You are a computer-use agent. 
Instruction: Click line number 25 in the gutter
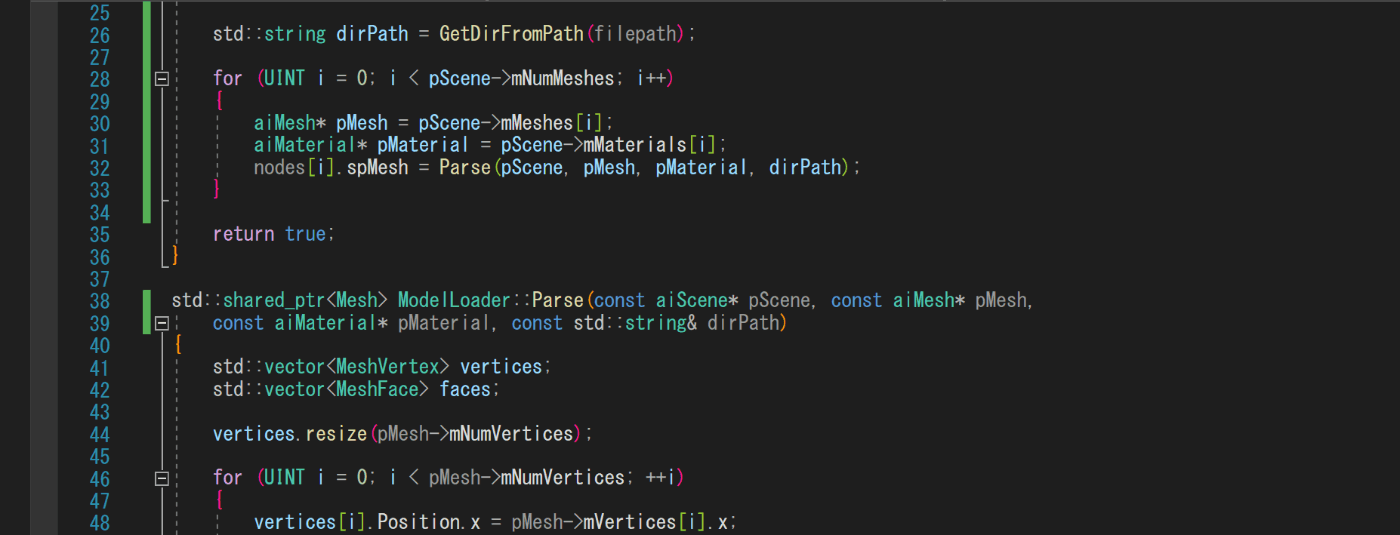click(99, 12)
